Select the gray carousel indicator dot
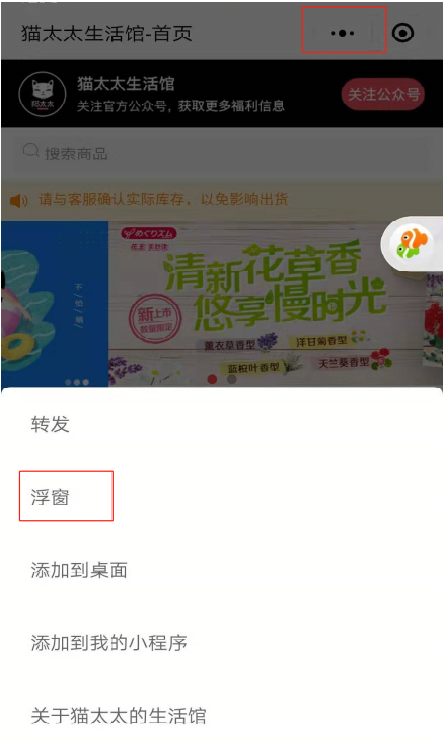This screenshot has height=750, width=446. (232, 379)
